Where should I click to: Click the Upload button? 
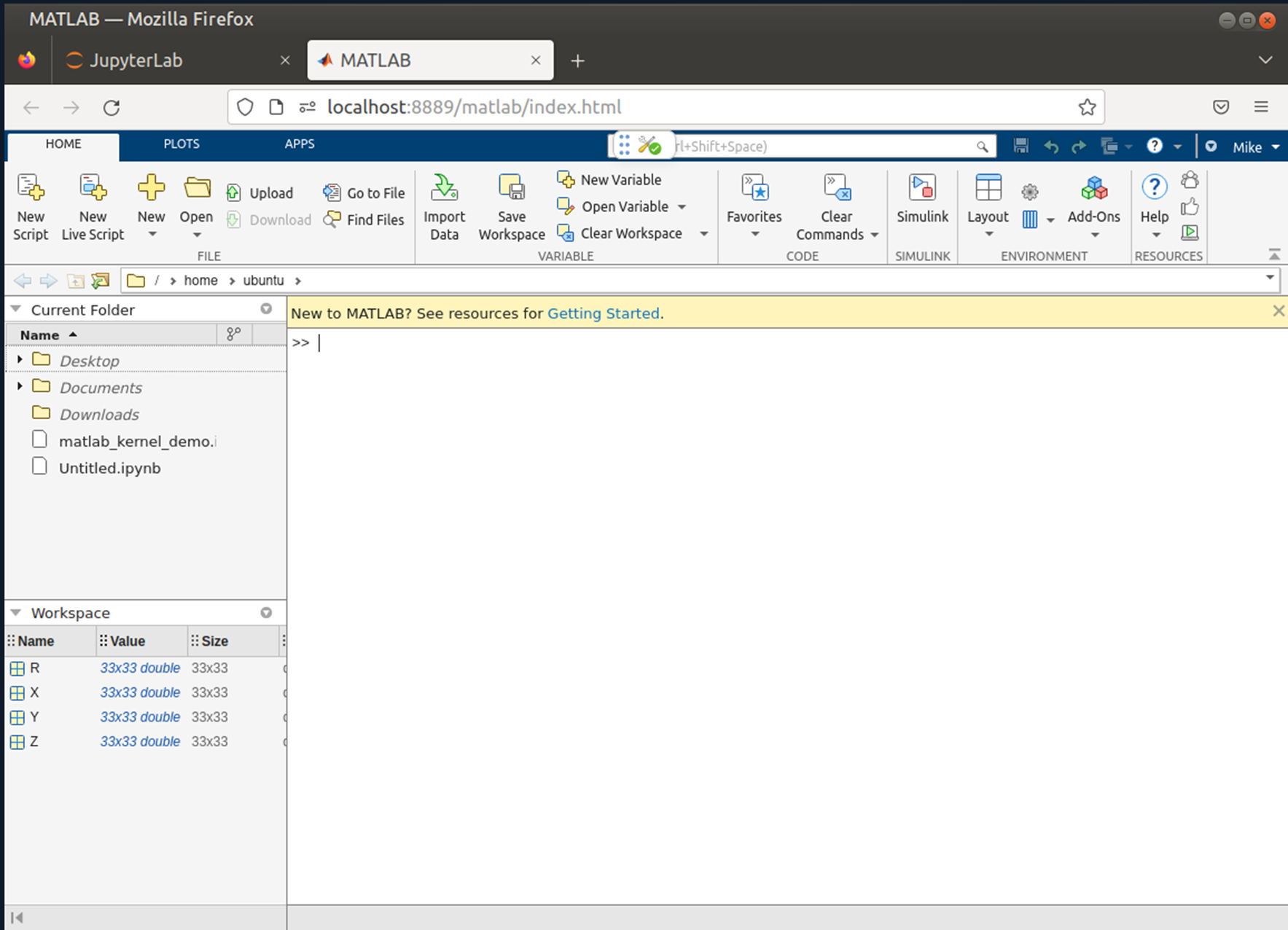260,193
